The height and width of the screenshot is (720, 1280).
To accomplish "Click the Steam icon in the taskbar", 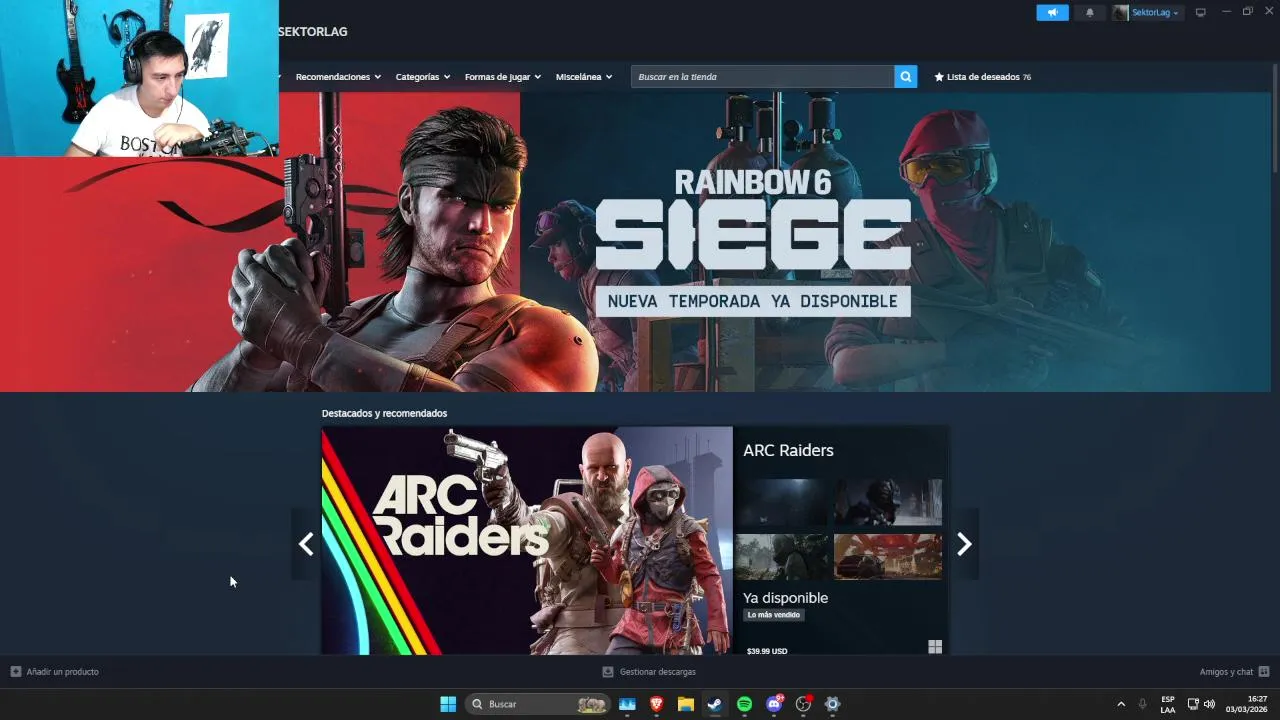I will click(715, 704).
